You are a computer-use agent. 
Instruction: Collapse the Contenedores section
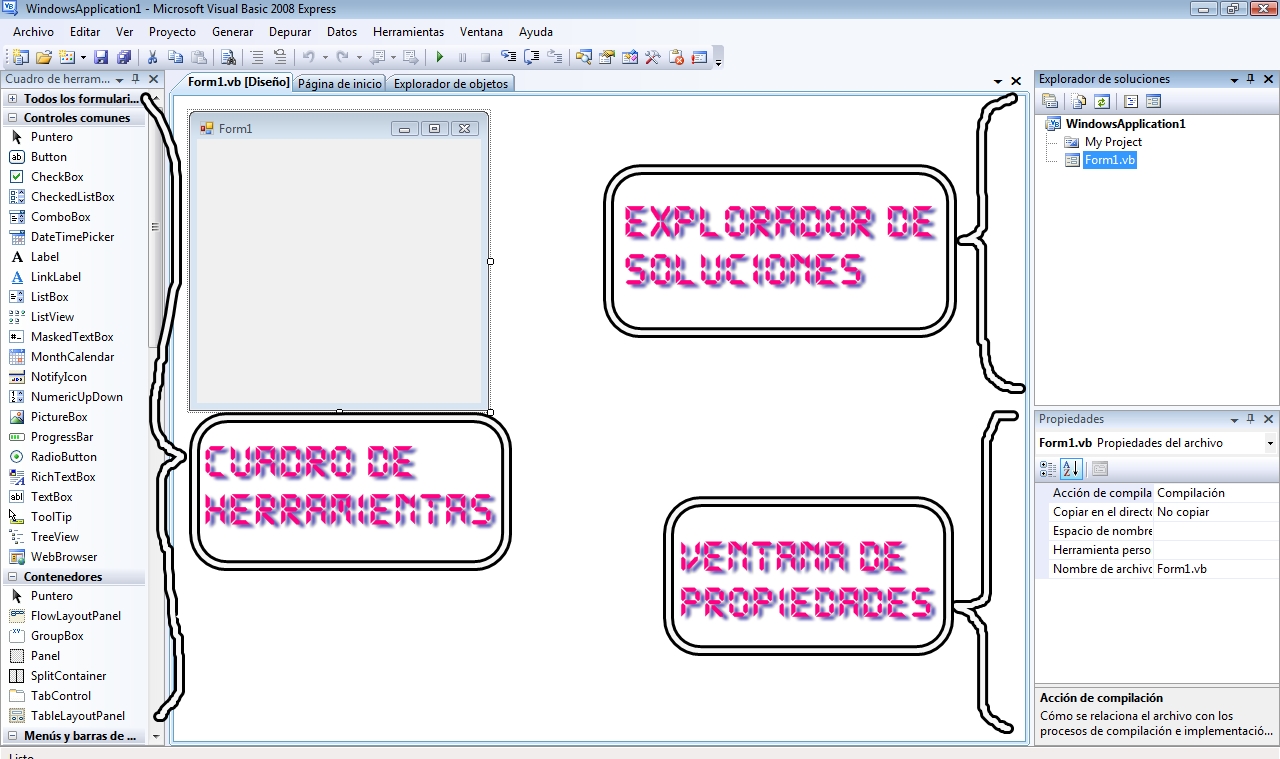coord(12,577)
